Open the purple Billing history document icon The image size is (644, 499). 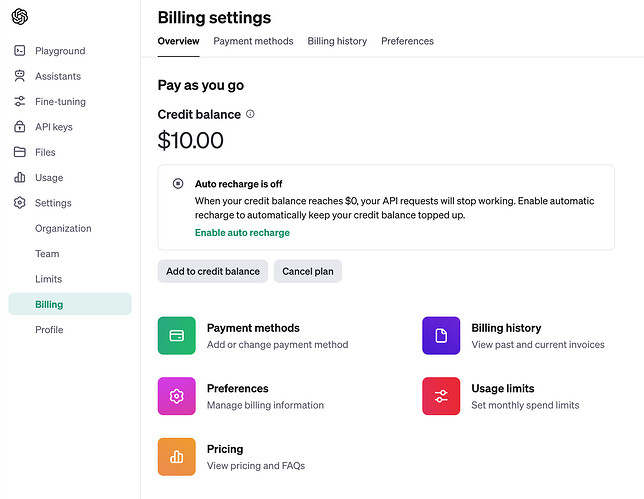[x=441, y=336]
